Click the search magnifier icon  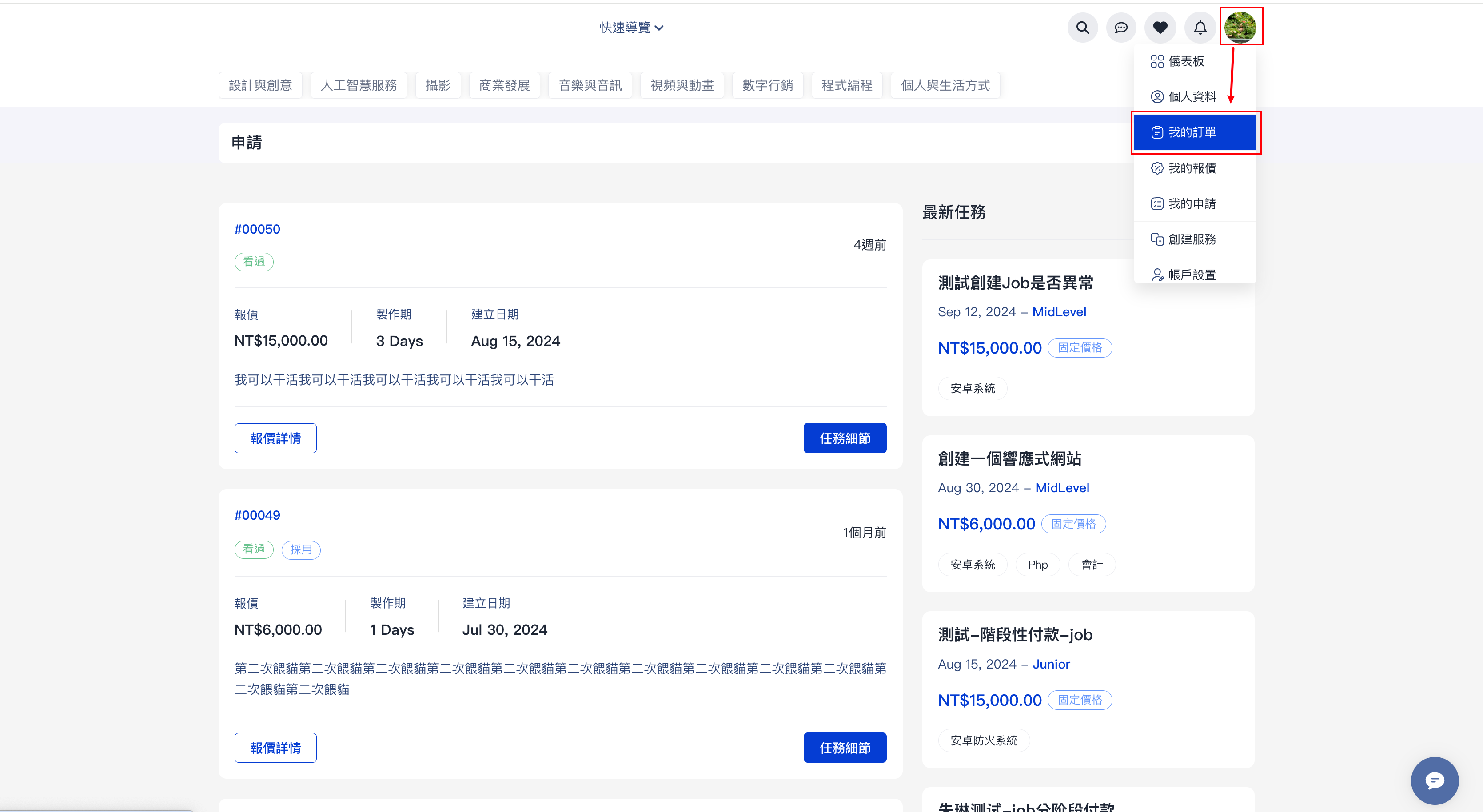coord(1082,28)
